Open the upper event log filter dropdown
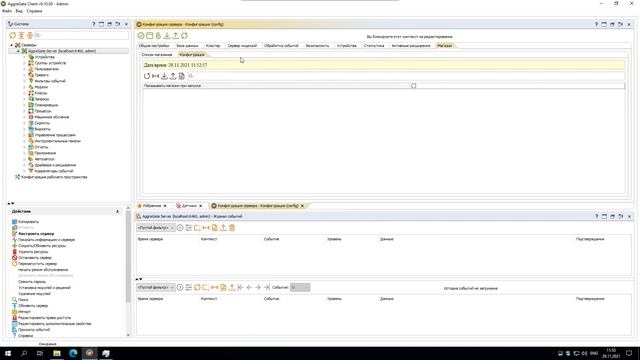This screenshot has width=640, height=360. 156,228
